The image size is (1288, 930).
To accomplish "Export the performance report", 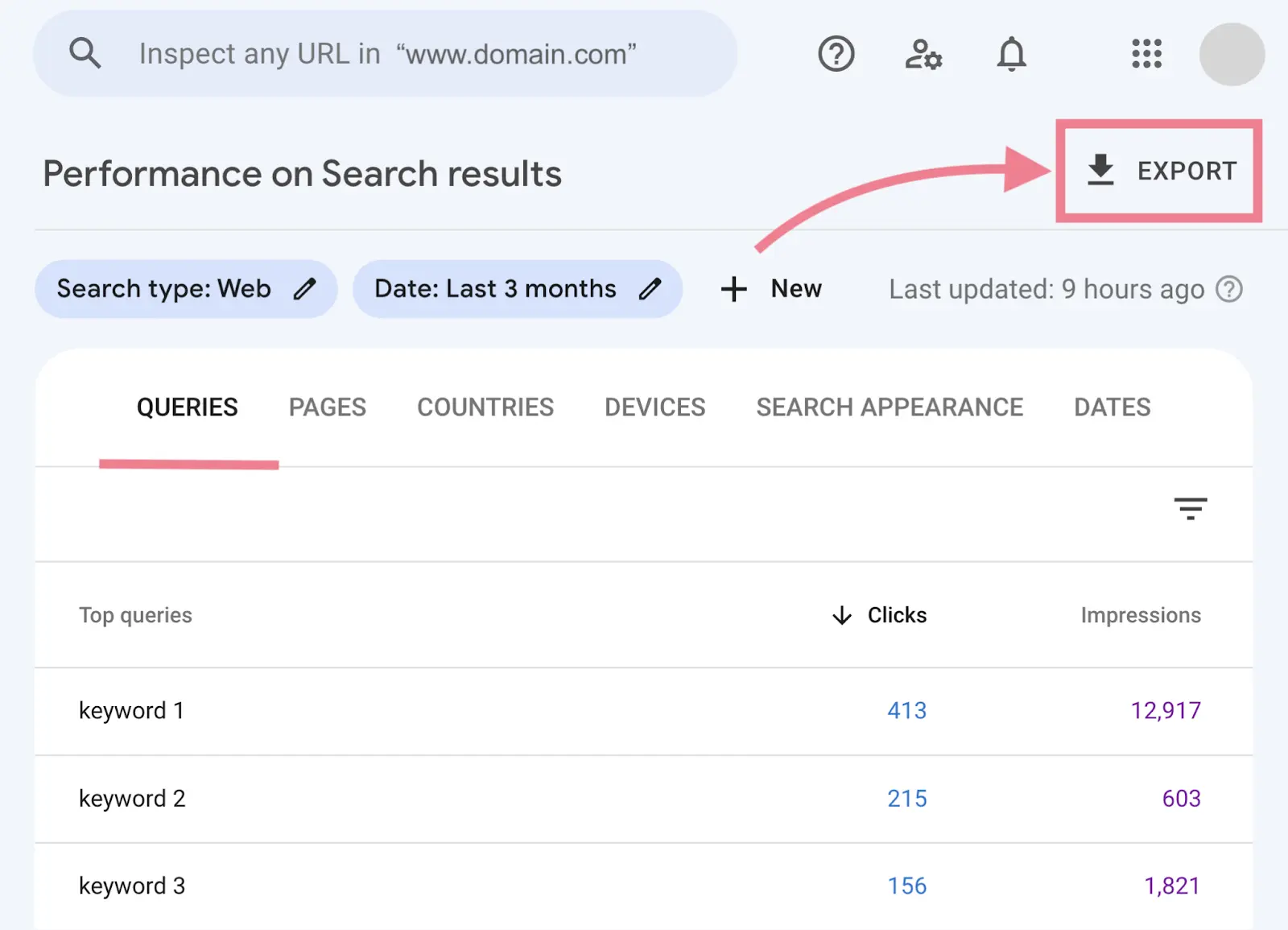I will (1159, 171).
